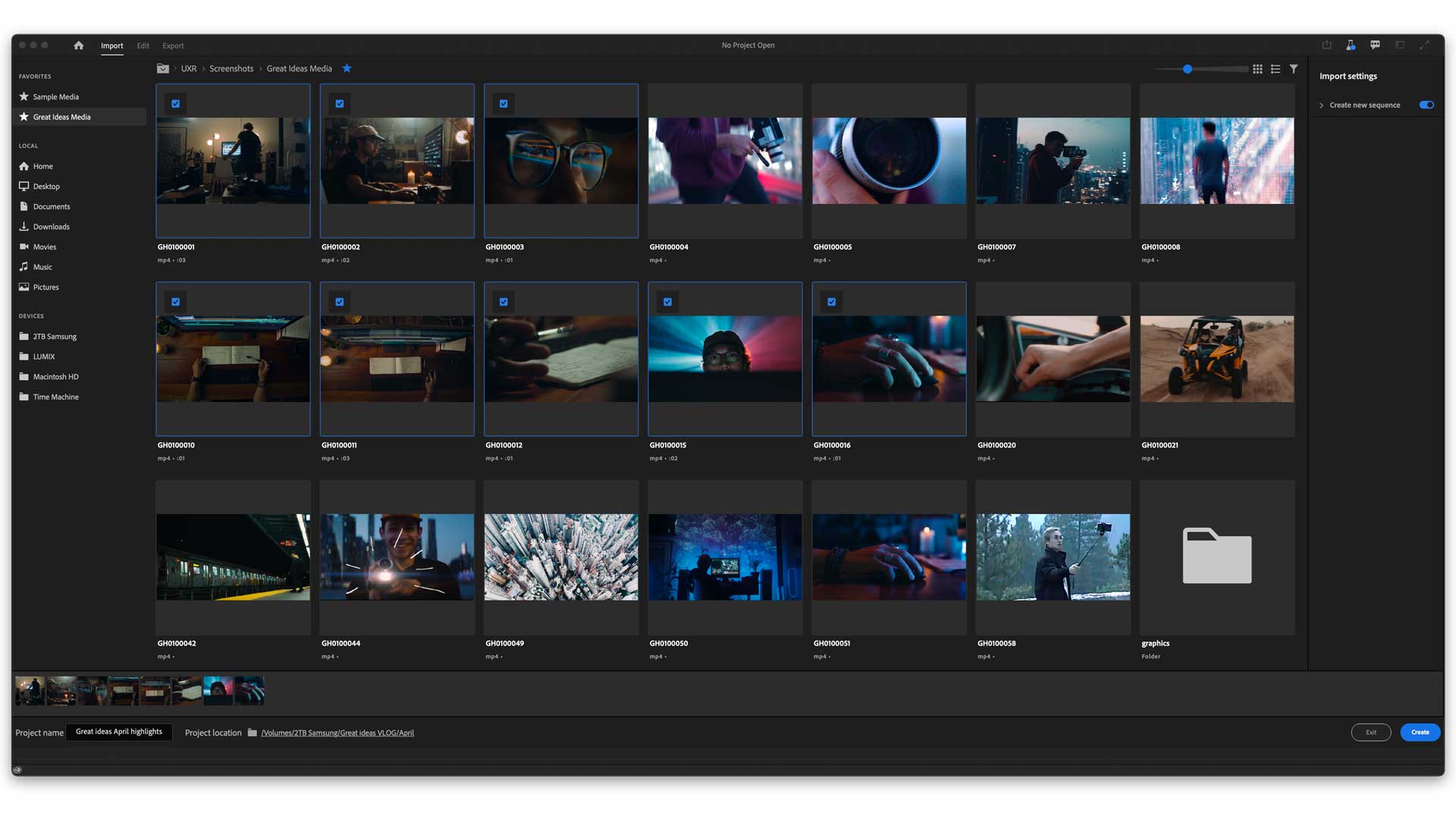Image resolution: width=1456 pixels, height=819 pixels.
Task: Switch to the Edit tab
Action: (x=143, y=46)
